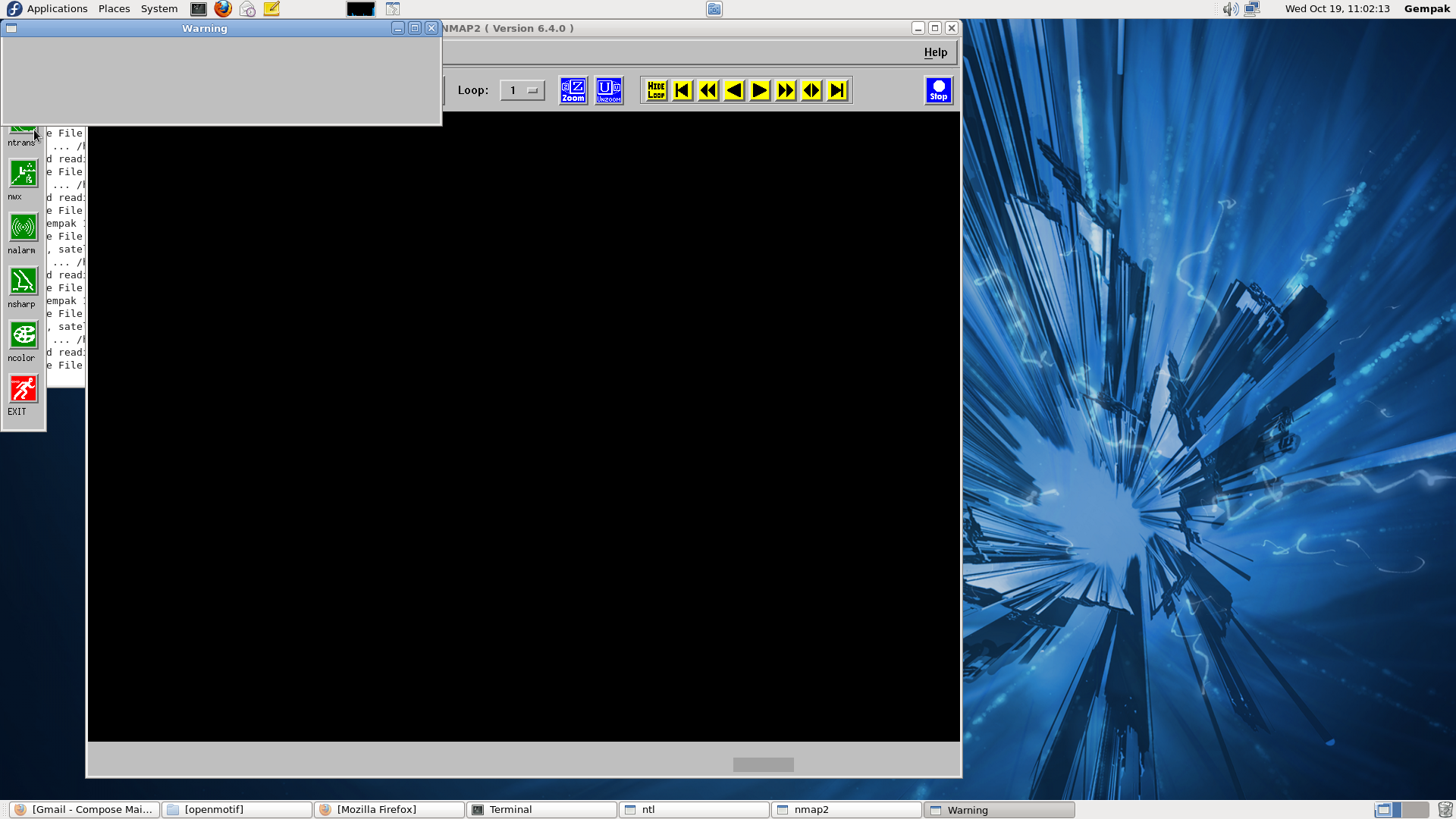1456x819 pixels.
Task: Click the red EXIT icon
Action: (x=23, y=389)
